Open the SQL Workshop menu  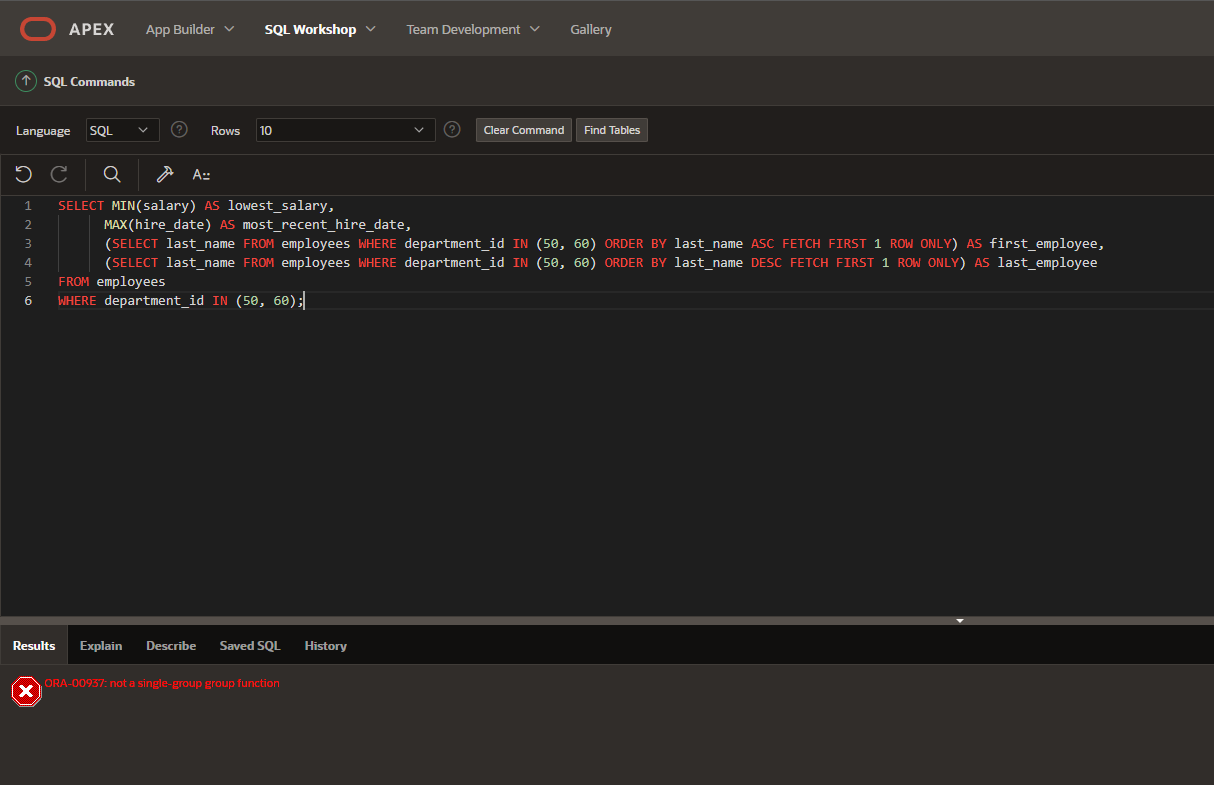[x=320, y=29]
